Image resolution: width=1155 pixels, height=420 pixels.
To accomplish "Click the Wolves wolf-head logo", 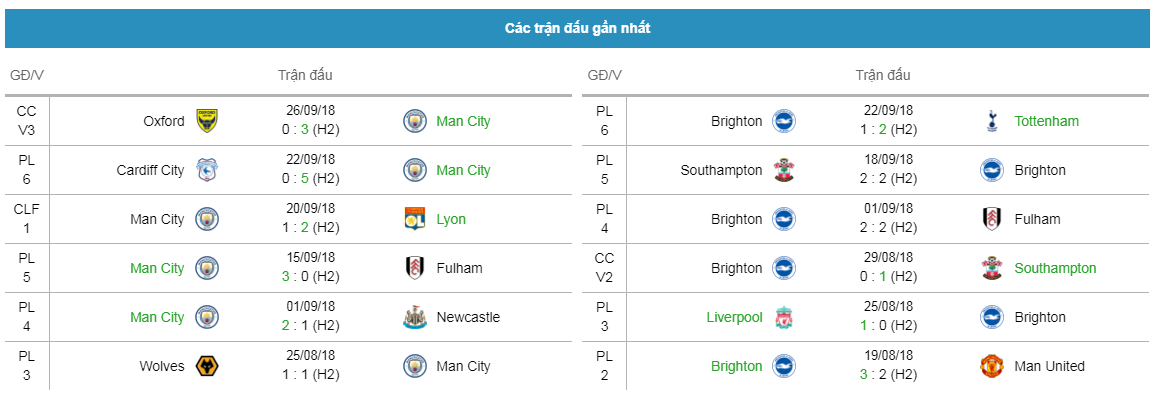I will tap(207, 366).
